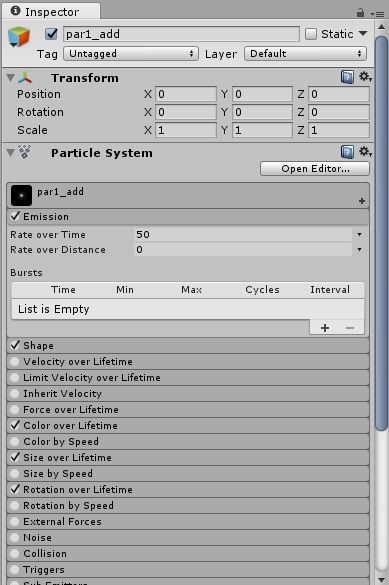
Task: Collapse the Transform component foldout
Action: tap(10, 78)
